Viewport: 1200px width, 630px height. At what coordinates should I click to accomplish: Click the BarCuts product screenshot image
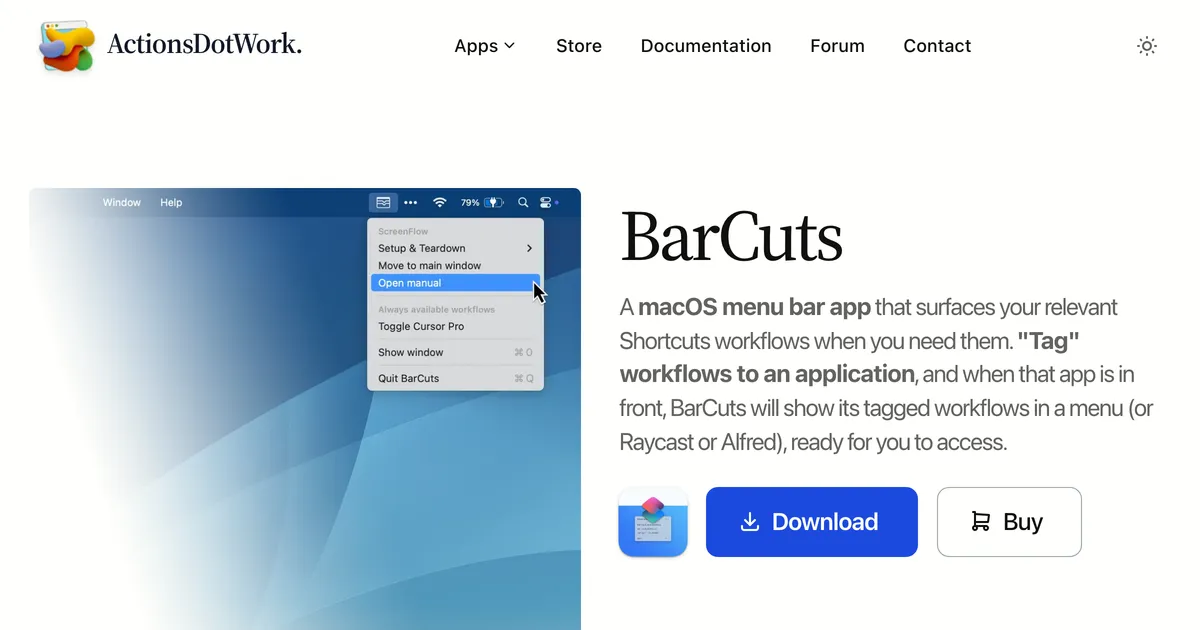(x=305, y=409)
